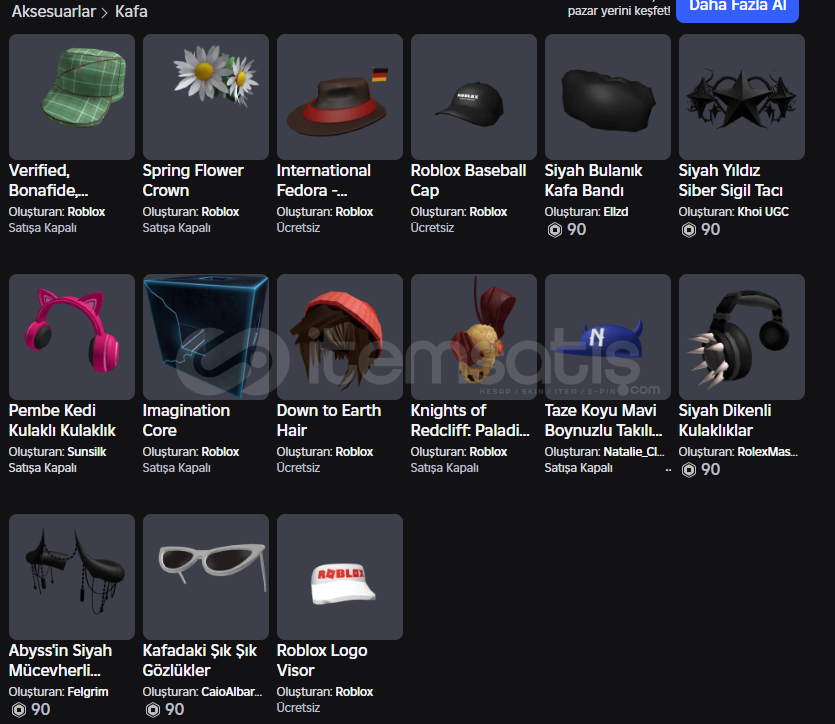Open Roblox creator link under Roblox Logo Visor
835x724 pixels.
[x=354, y=692]
